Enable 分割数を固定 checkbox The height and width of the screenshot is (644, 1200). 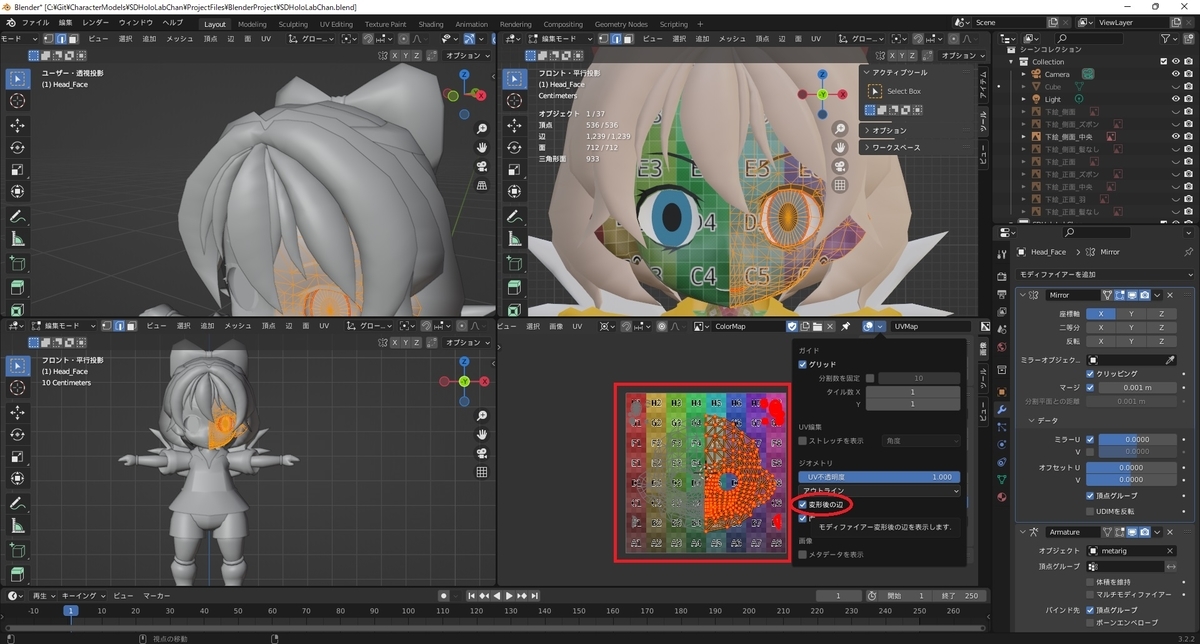pyautogui.click(x=870, y=378)
